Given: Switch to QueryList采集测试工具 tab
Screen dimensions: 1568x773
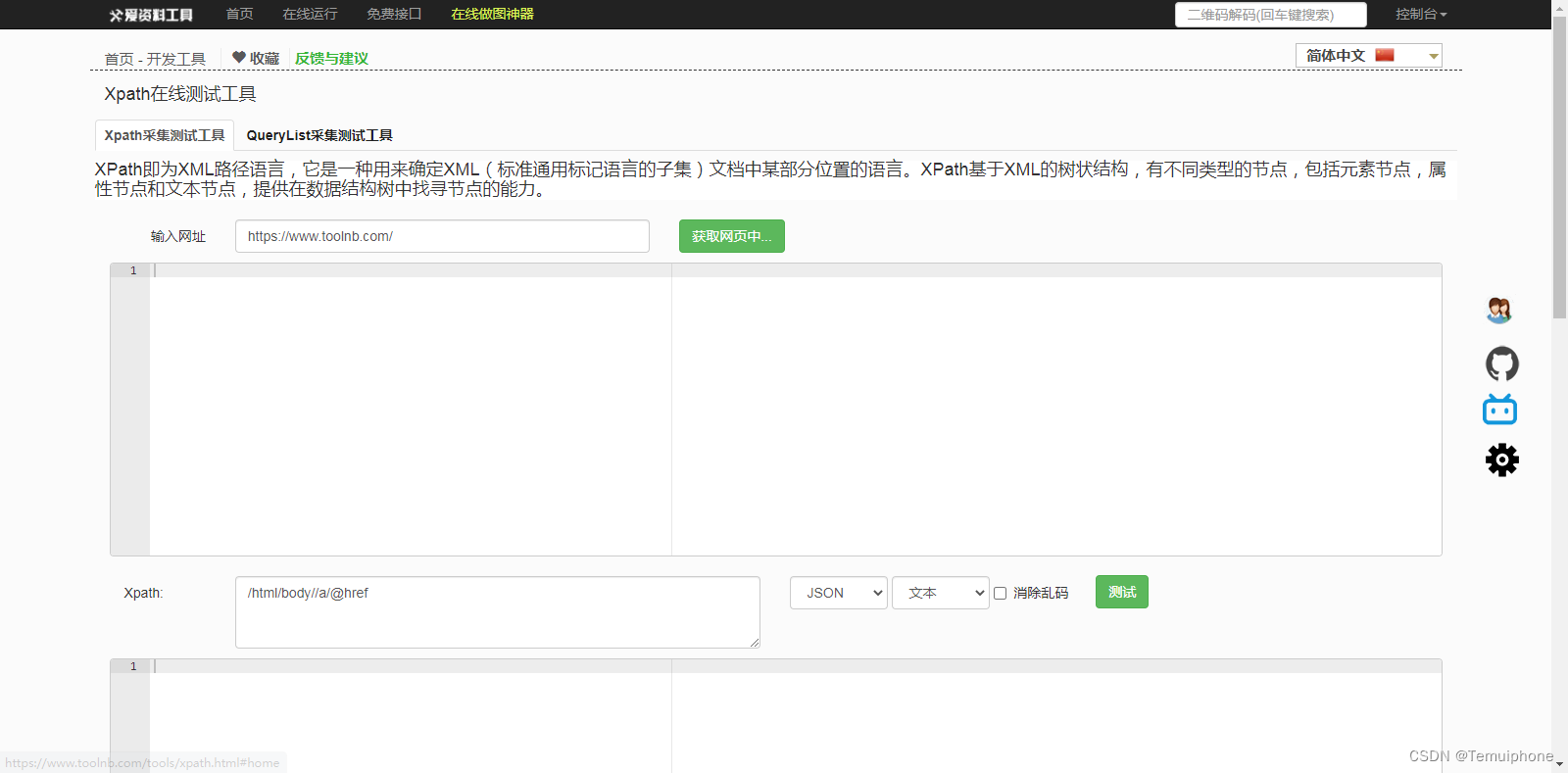Looking at the screenshot, I should click(319, 135).
